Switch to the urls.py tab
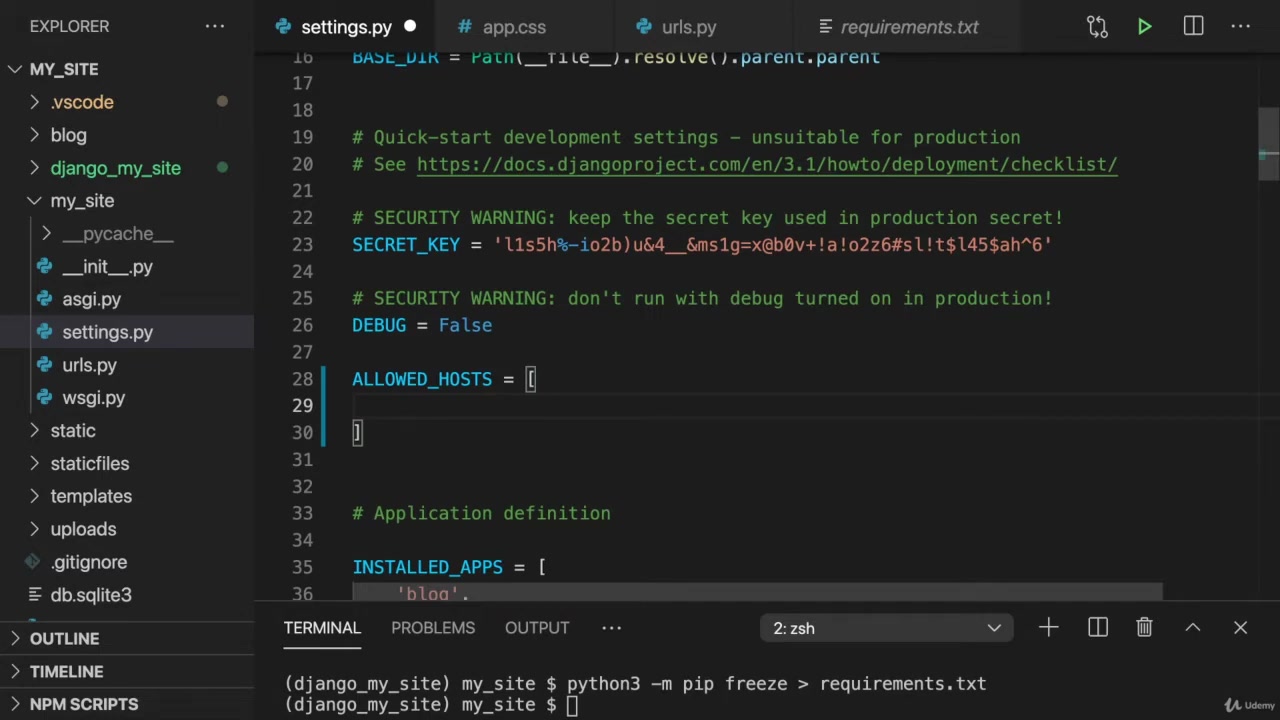This screenshot has width=1280, height=720. 688,27
